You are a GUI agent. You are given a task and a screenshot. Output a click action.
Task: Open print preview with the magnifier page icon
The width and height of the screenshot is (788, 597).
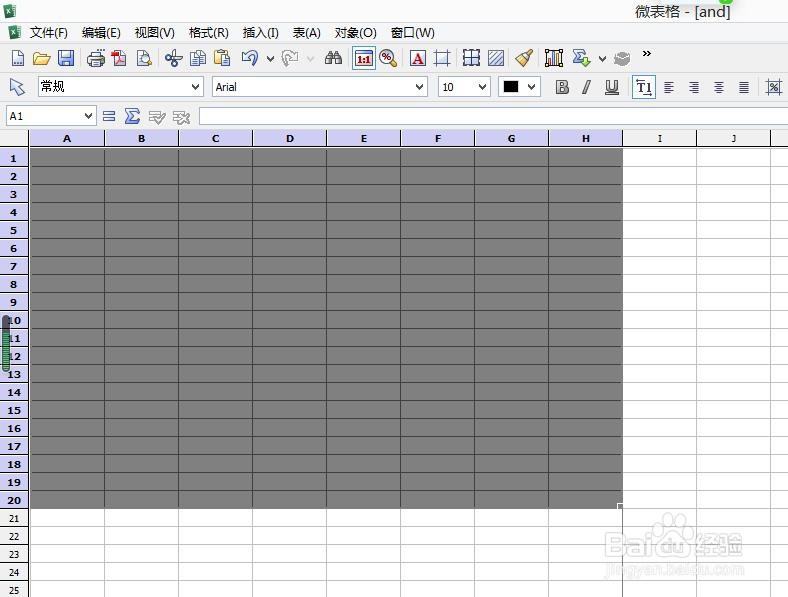click(x=144, y=59)
